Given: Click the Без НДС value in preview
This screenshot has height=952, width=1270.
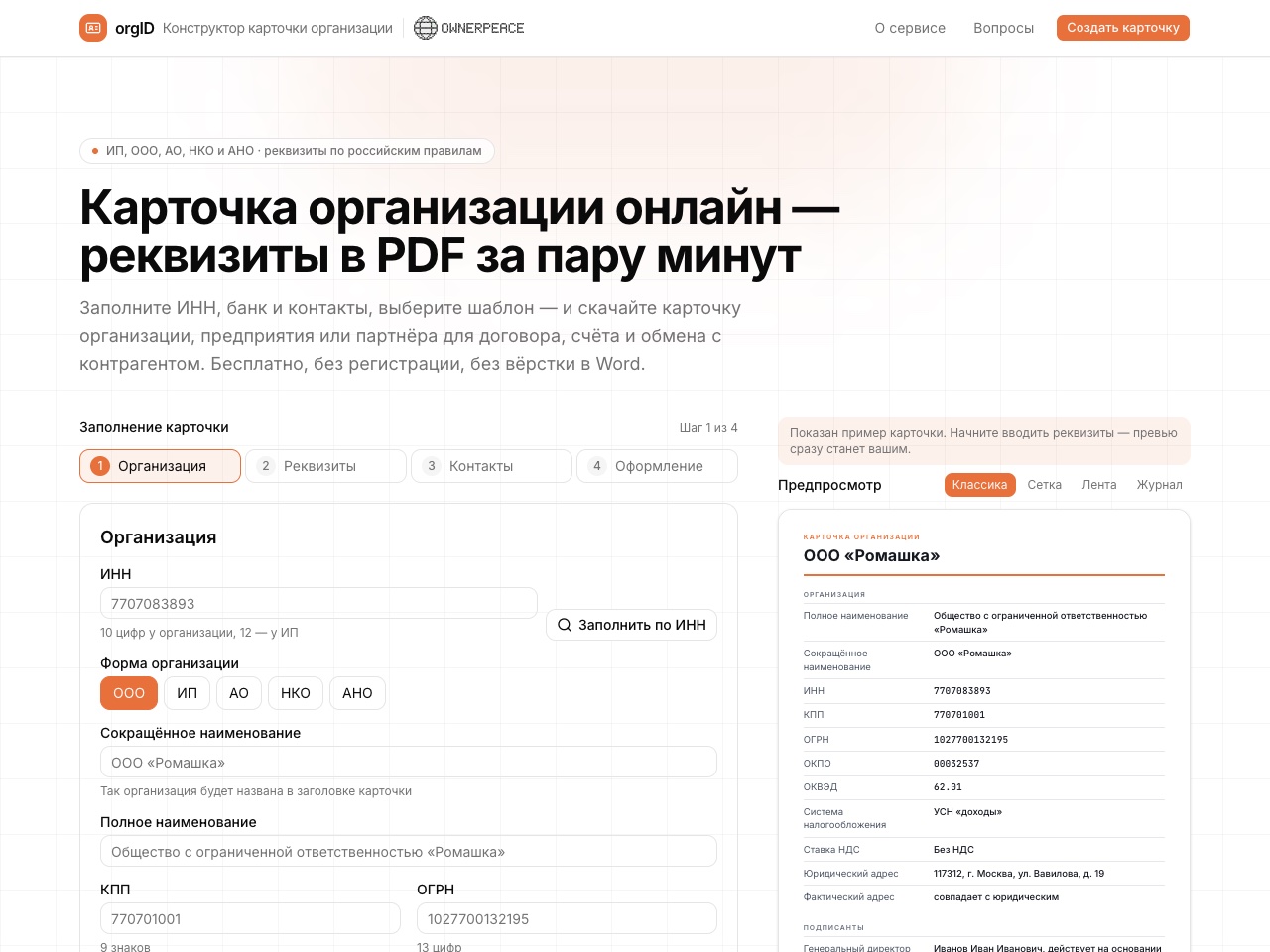Looking at the screenshot, I should [953, 850].
